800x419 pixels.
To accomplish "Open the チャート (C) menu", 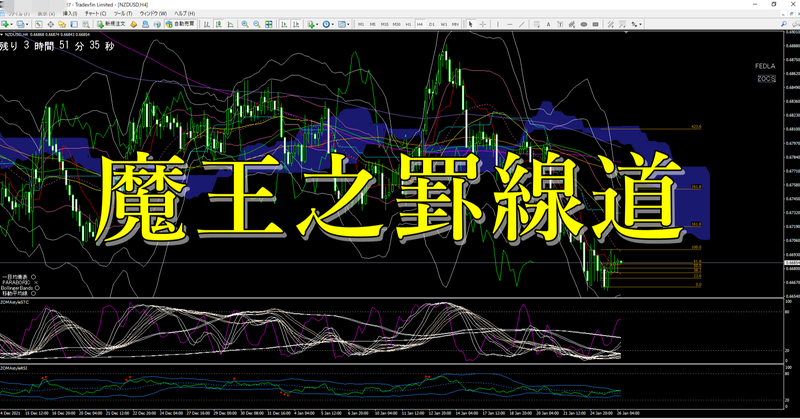I will point(95,13).
